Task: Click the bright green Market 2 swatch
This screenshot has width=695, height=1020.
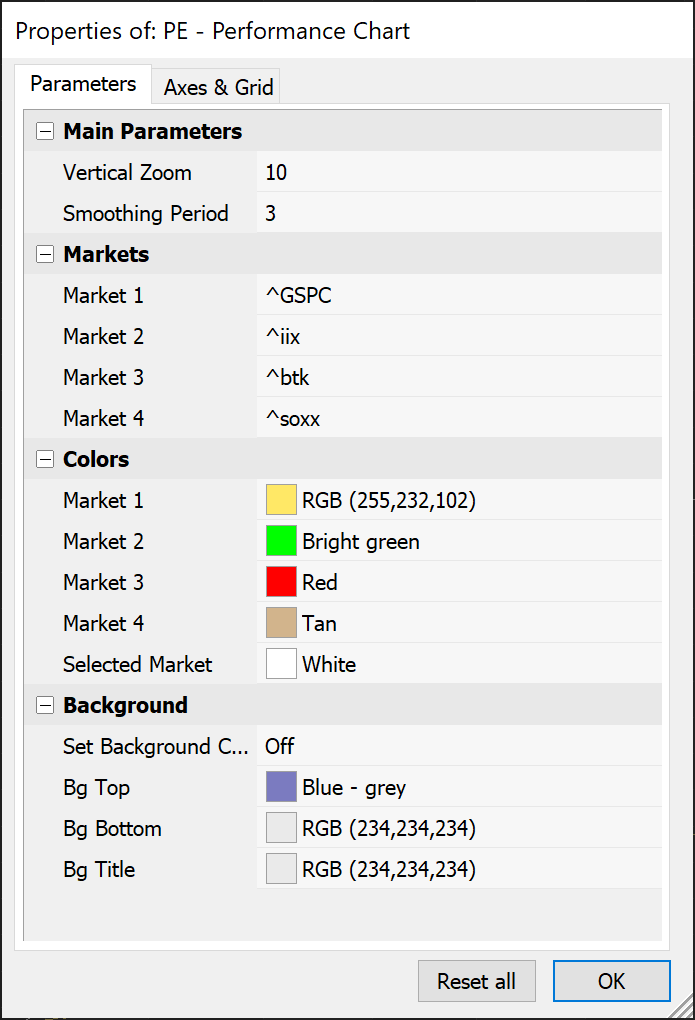Action: coord(281,541)
